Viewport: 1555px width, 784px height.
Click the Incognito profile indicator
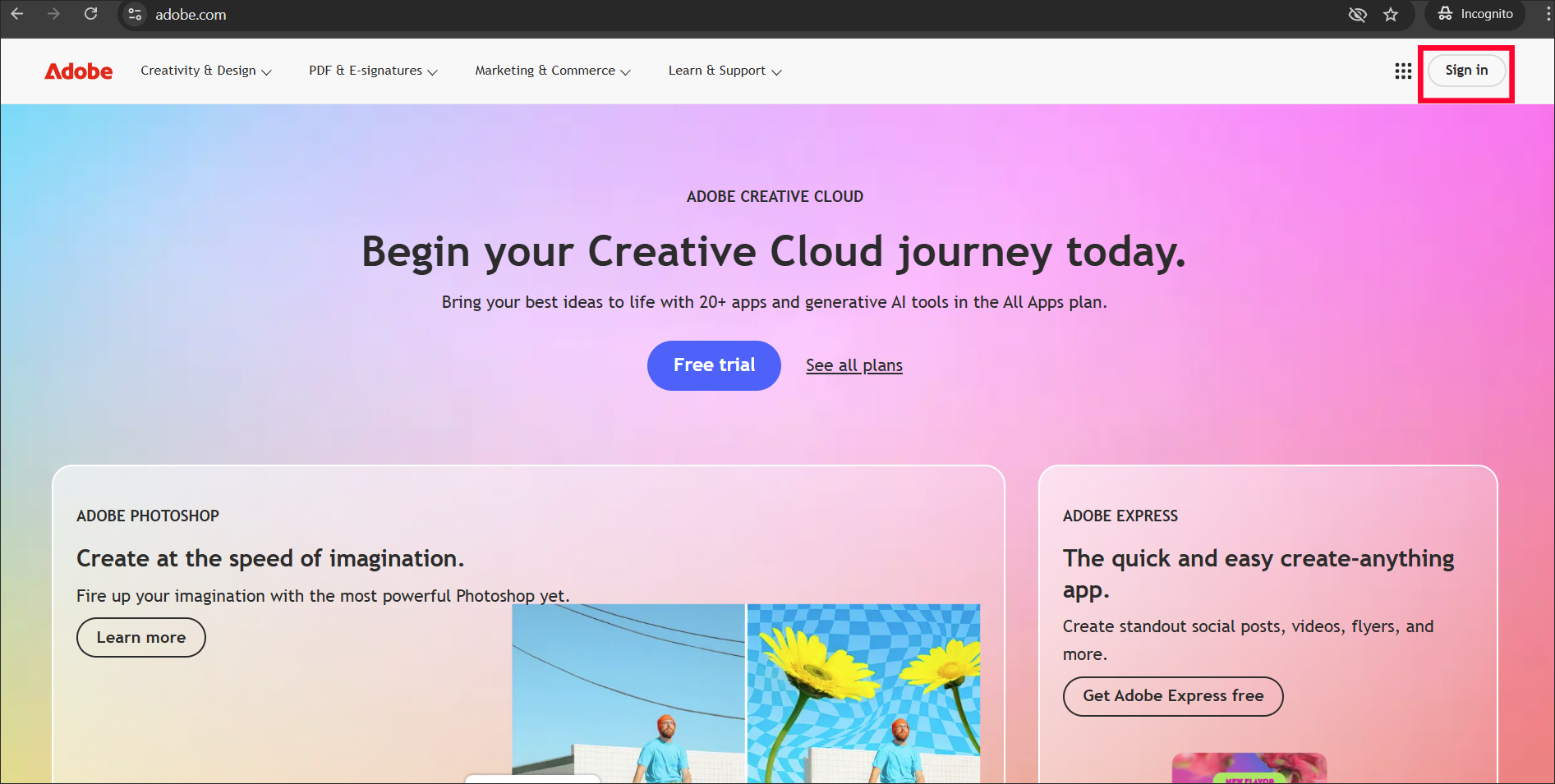tap(1474, 14)
